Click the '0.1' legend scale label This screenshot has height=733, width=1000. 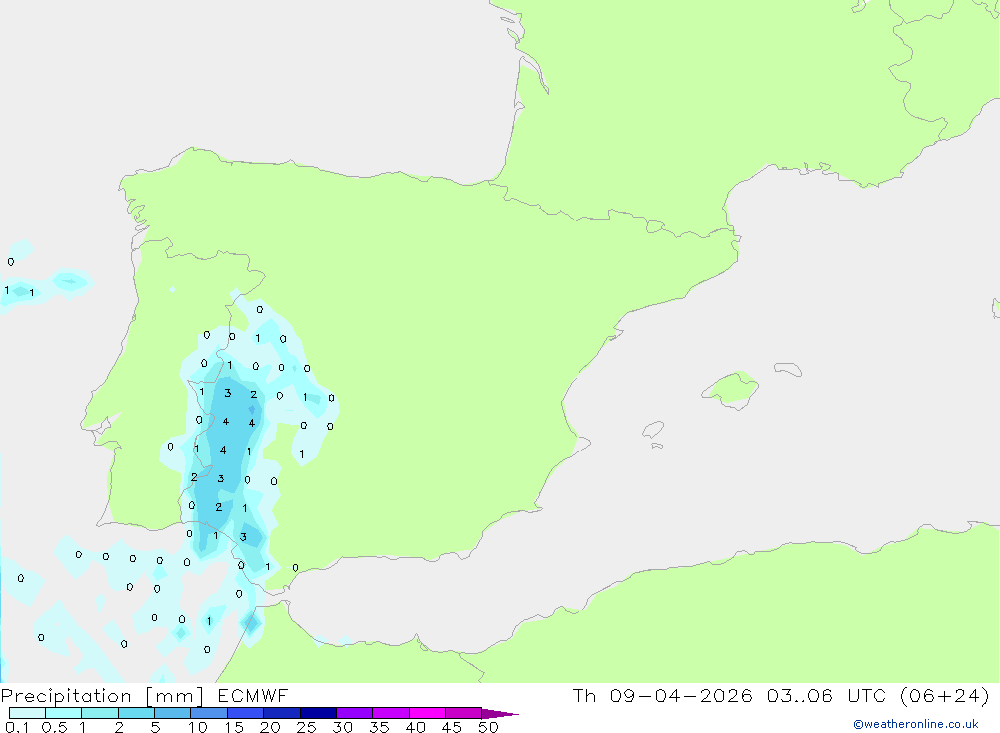[x=17, y=727]
